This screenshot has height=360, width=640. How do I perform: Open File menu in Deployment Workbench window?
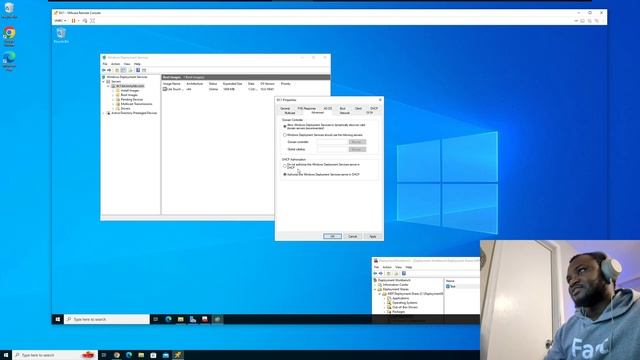376,267
